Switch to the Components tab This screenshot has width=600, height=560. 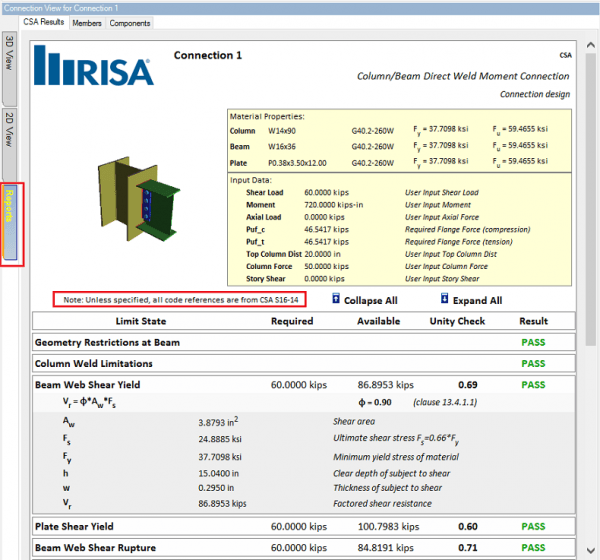pyautogui.click(x=130, y=23)
